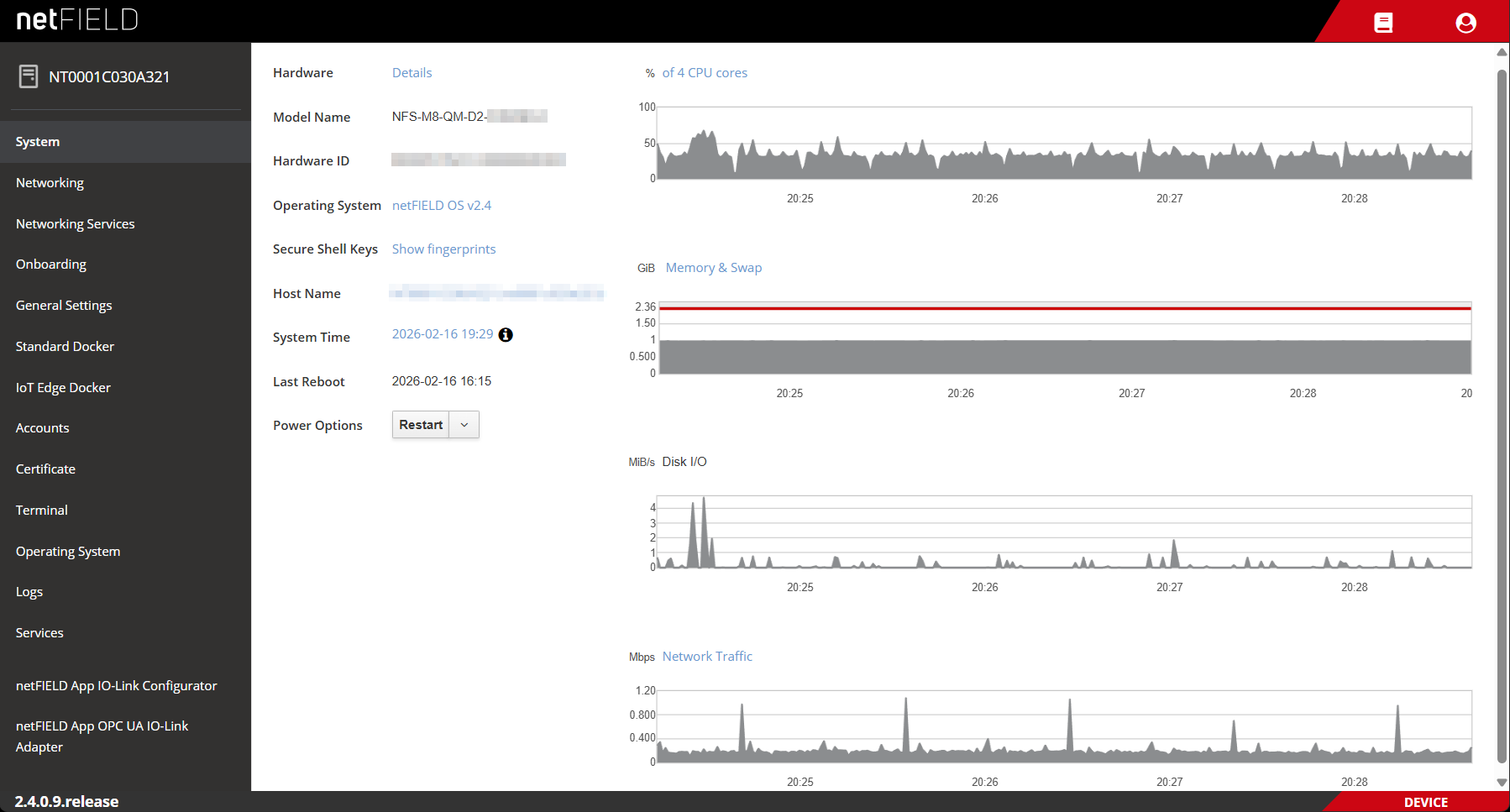Open IoT Edge Docker section
Screen dimensions: 1510x812
pos(63,388)
